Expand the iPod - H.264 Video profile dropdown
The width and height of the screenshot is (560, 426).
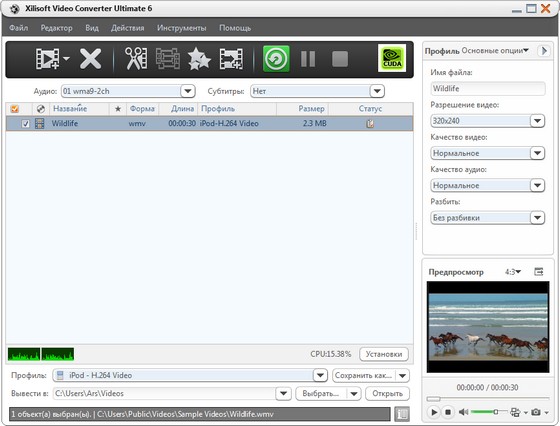click(x=320, y=375)
